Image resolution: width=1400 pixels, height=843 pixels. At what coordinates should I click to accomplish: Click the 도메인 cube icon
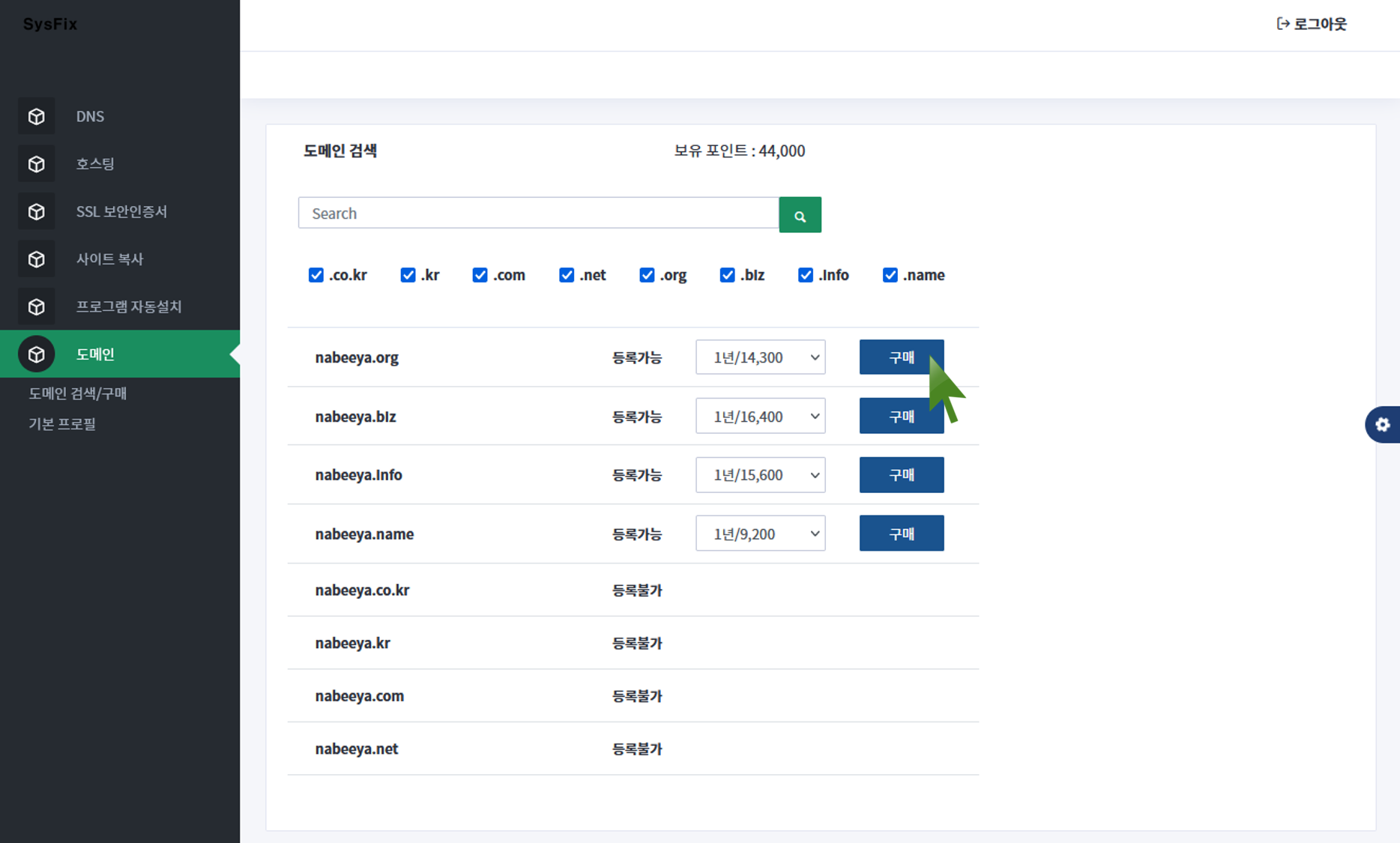point(36,354)
